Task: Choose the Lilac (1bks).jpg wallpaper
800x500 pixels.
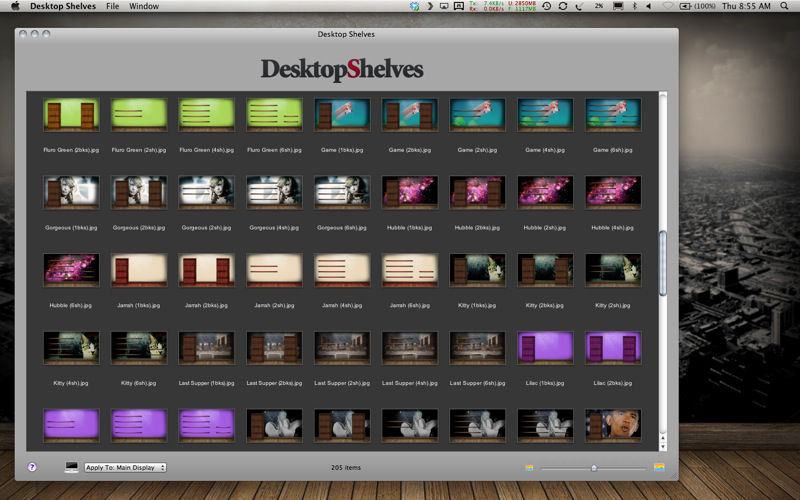Action: pos(545,348)
